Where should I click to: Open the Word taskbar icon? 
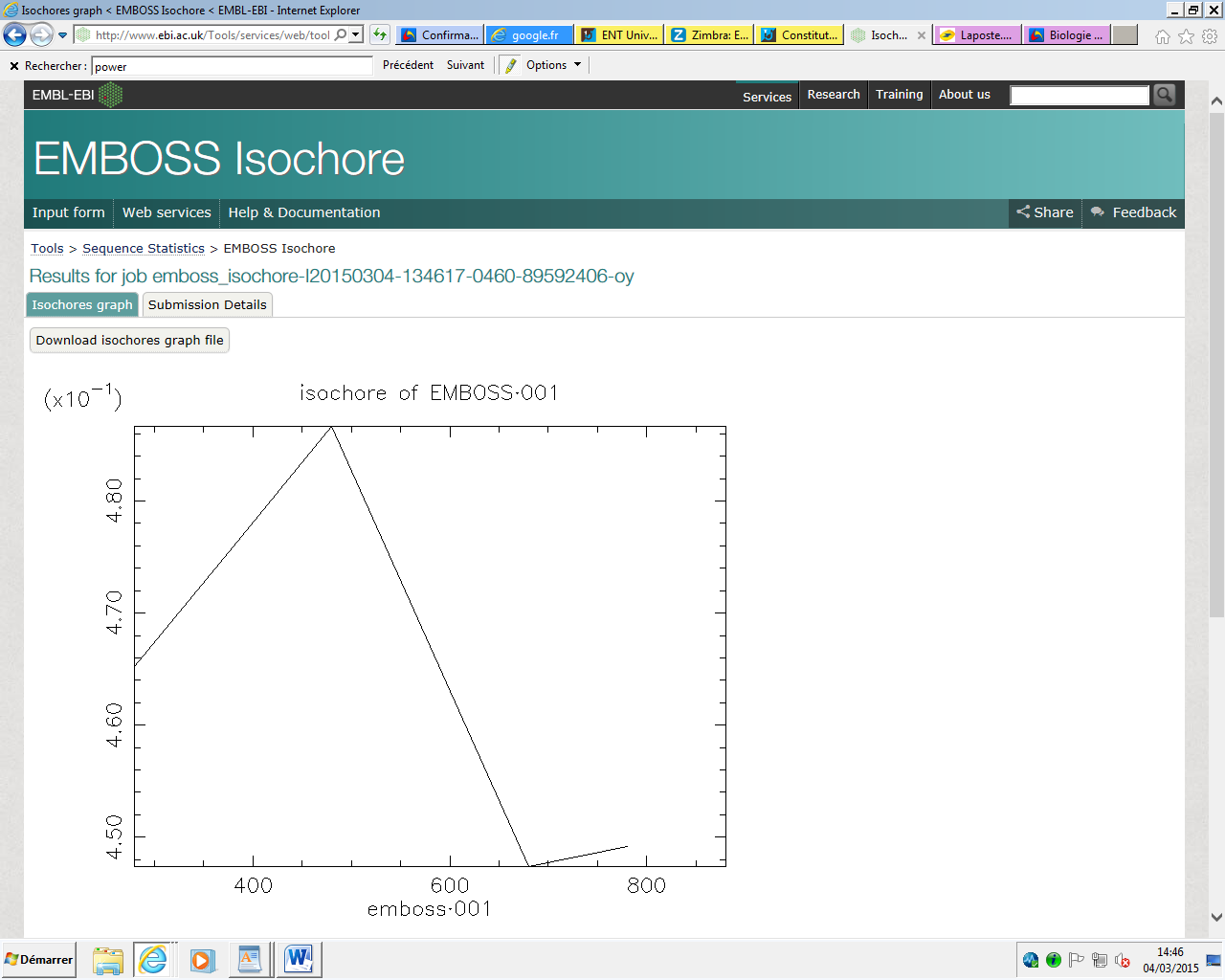299,960
